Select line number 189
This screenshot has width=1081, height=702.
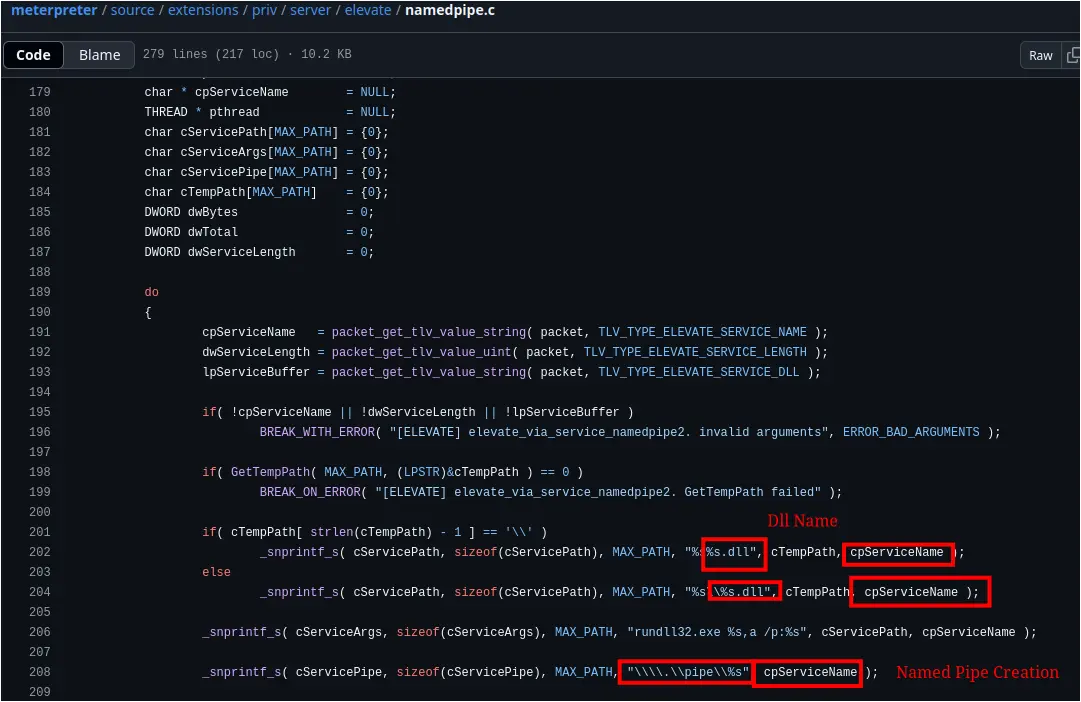pyautogui.click(x=39, y=292)
